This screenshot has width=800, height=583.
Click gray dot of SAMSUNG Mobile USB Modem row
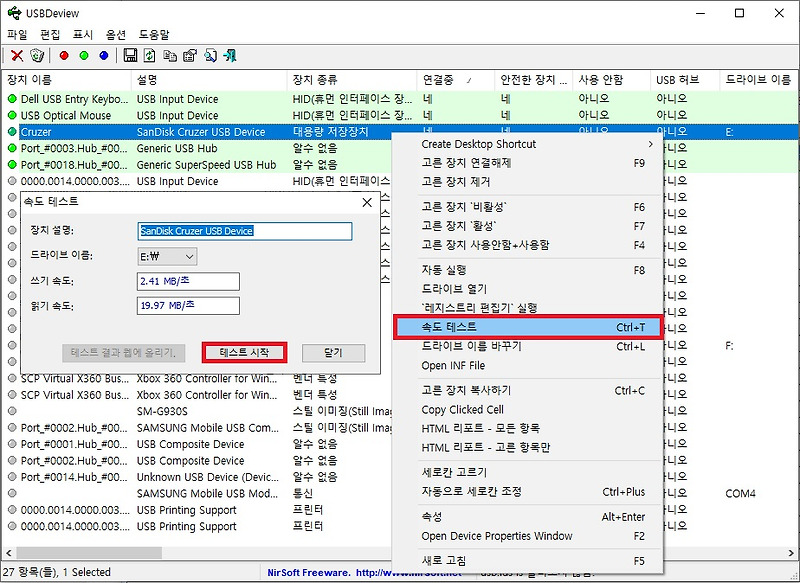pos(12,493)
